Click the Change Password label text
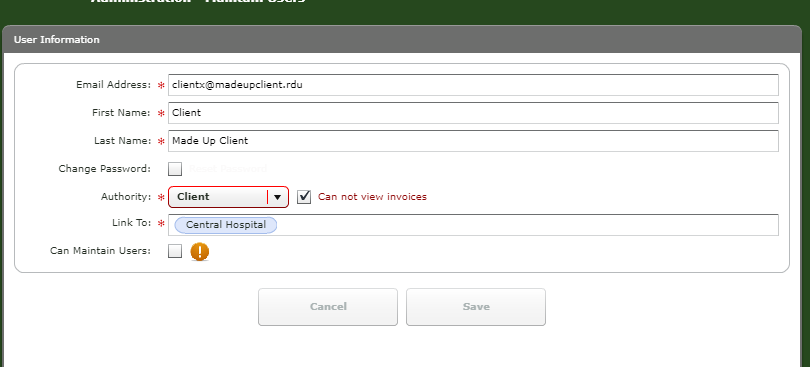 click(105, 169)
